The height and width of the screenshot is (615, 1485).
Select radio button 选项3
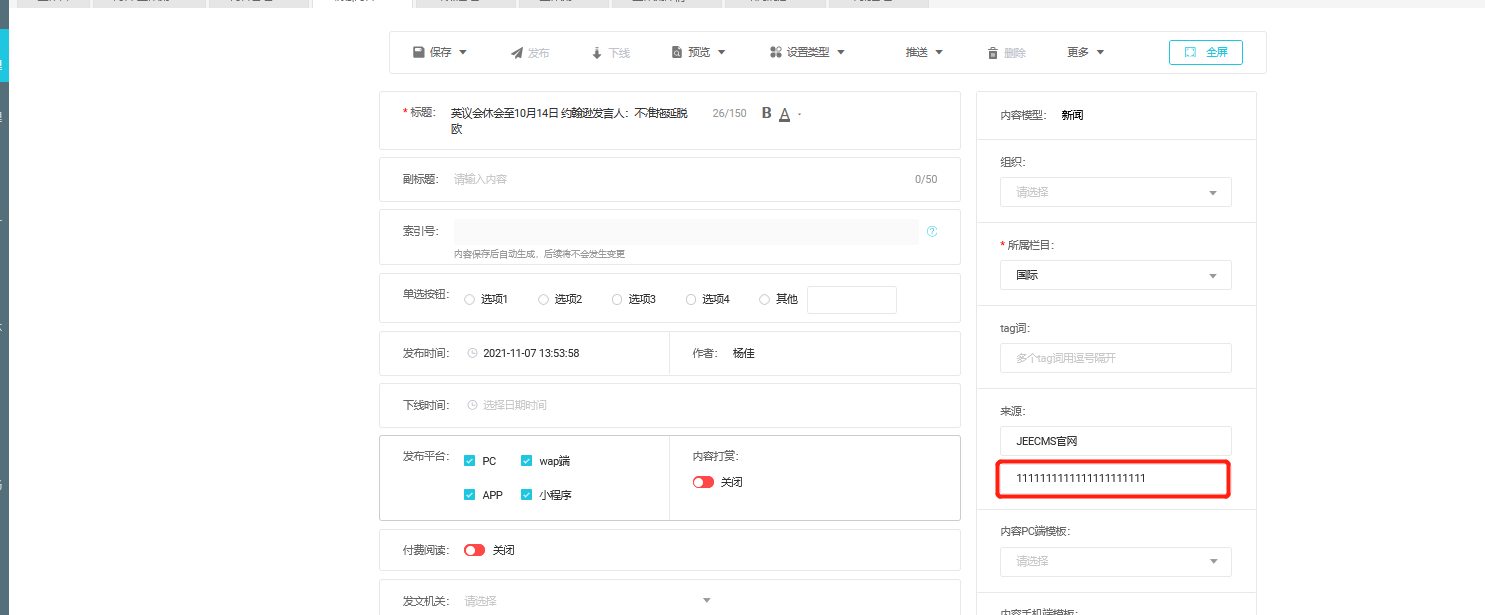click(x=617, y=299)
